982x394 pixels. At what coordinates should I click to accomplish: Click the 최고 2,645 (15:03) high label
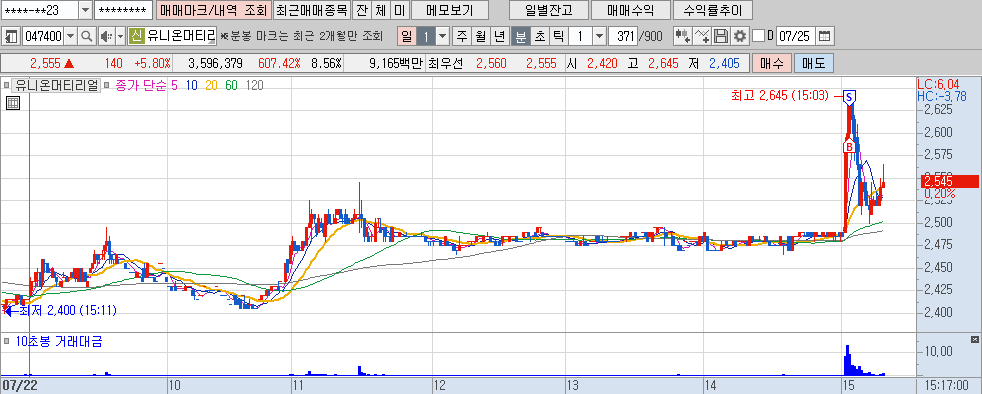coord(779,96)
